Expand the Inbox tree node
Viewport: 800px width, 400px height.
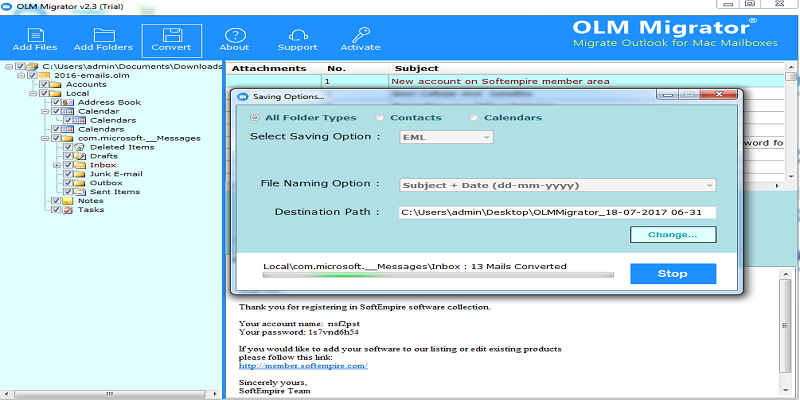[57, 165]
